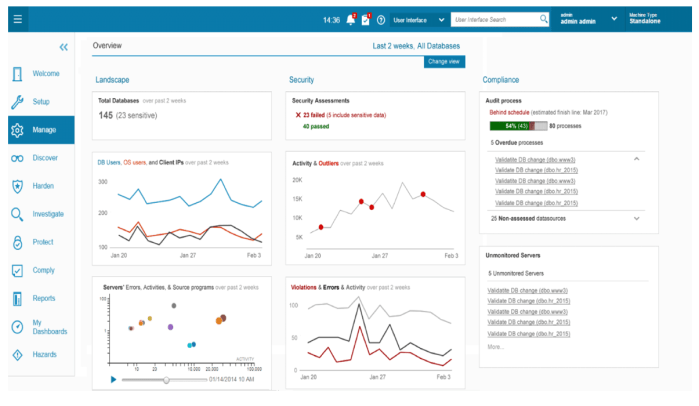The image size is (699, 406).
Task: Collapse the left navigation sidebar
Action: [x=63, y=47]
